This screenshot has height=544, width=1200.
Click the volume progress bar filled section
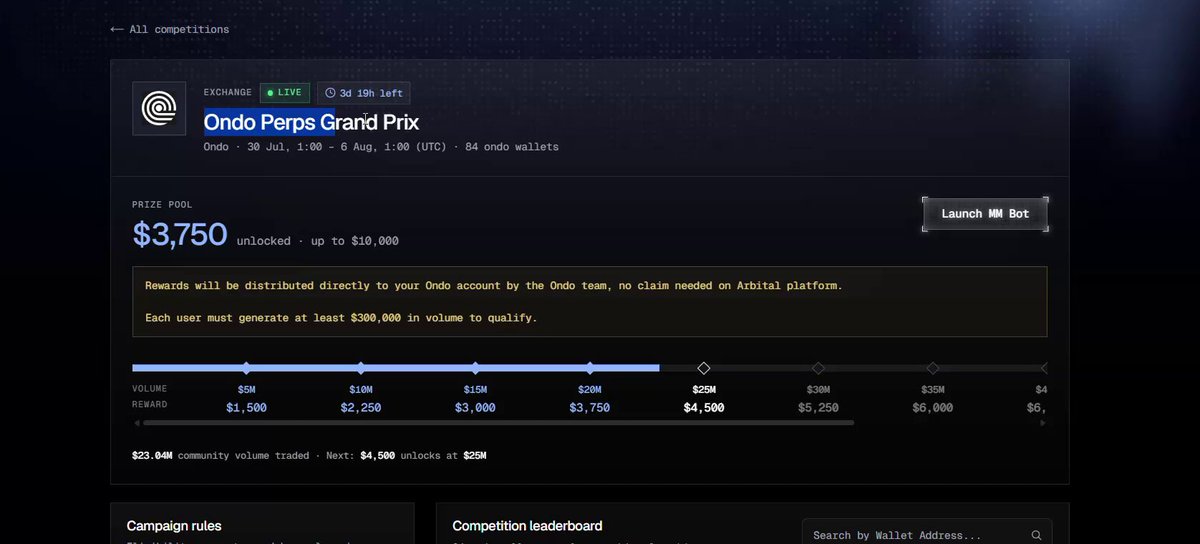(x=396, y=368)
